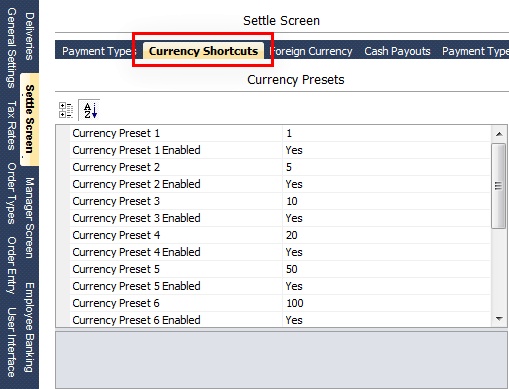Open the Order Types side tab
The image size is (509, 389).
click(x=11, y=193)
